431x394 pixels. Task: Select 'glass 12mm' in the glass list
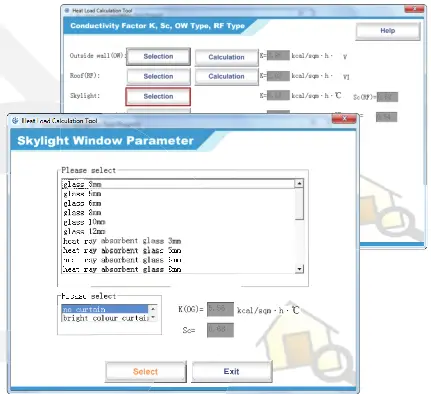[178, 231]
